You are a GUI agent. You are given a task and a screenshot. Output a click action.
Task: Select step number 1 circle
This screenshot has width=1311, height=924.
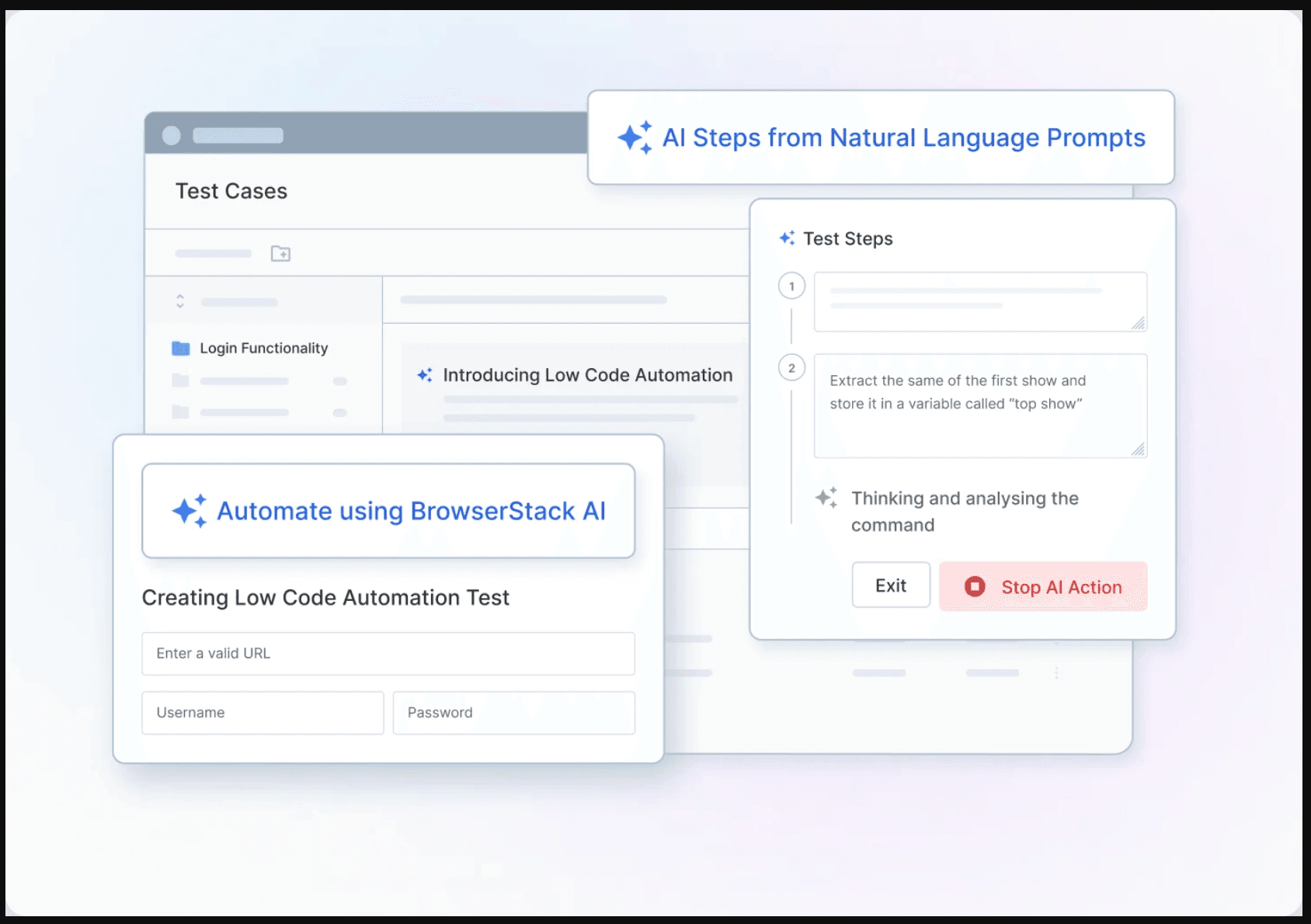coord(791,287)
